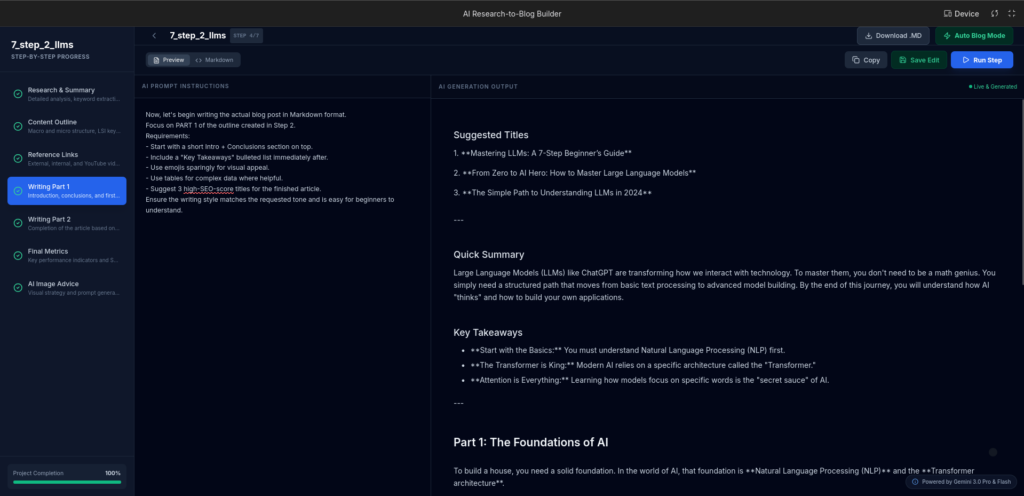Click title From Zero to AI Hero
This screenshot has width=1024, height=496.
click(574, 173)
